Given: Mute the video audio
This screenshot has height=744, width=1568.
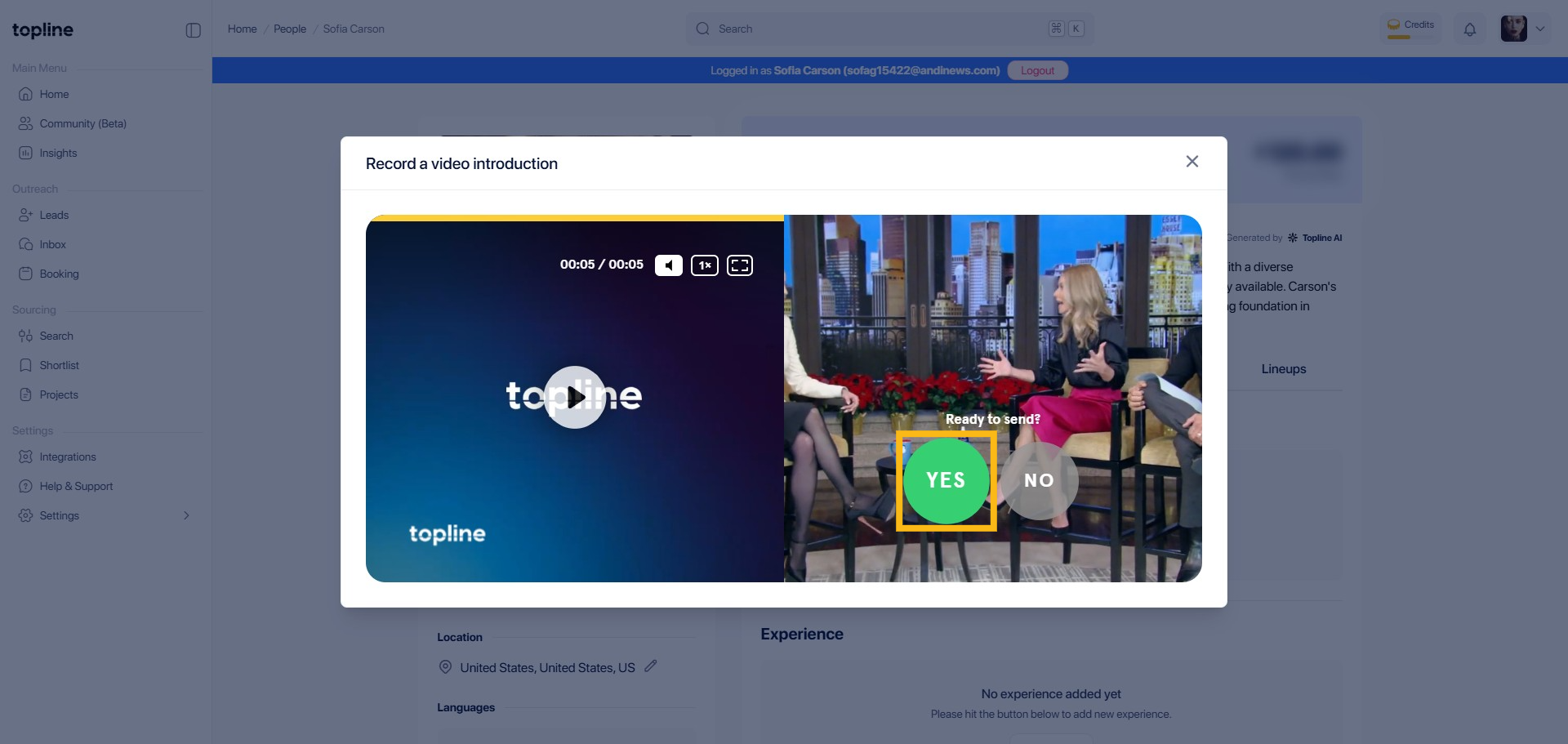Looking at the screenshot, I should coord(668,265).
